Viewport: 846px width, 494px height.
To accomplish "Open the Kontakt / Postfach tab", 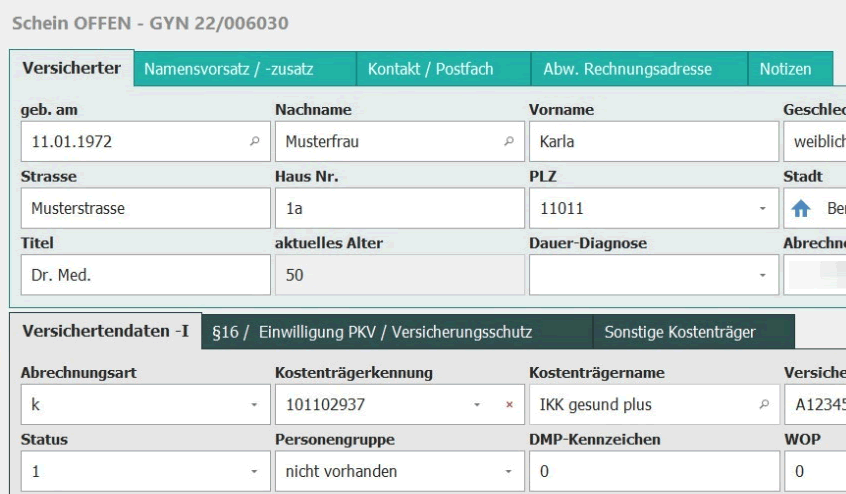I will click(x=432, y=70).
